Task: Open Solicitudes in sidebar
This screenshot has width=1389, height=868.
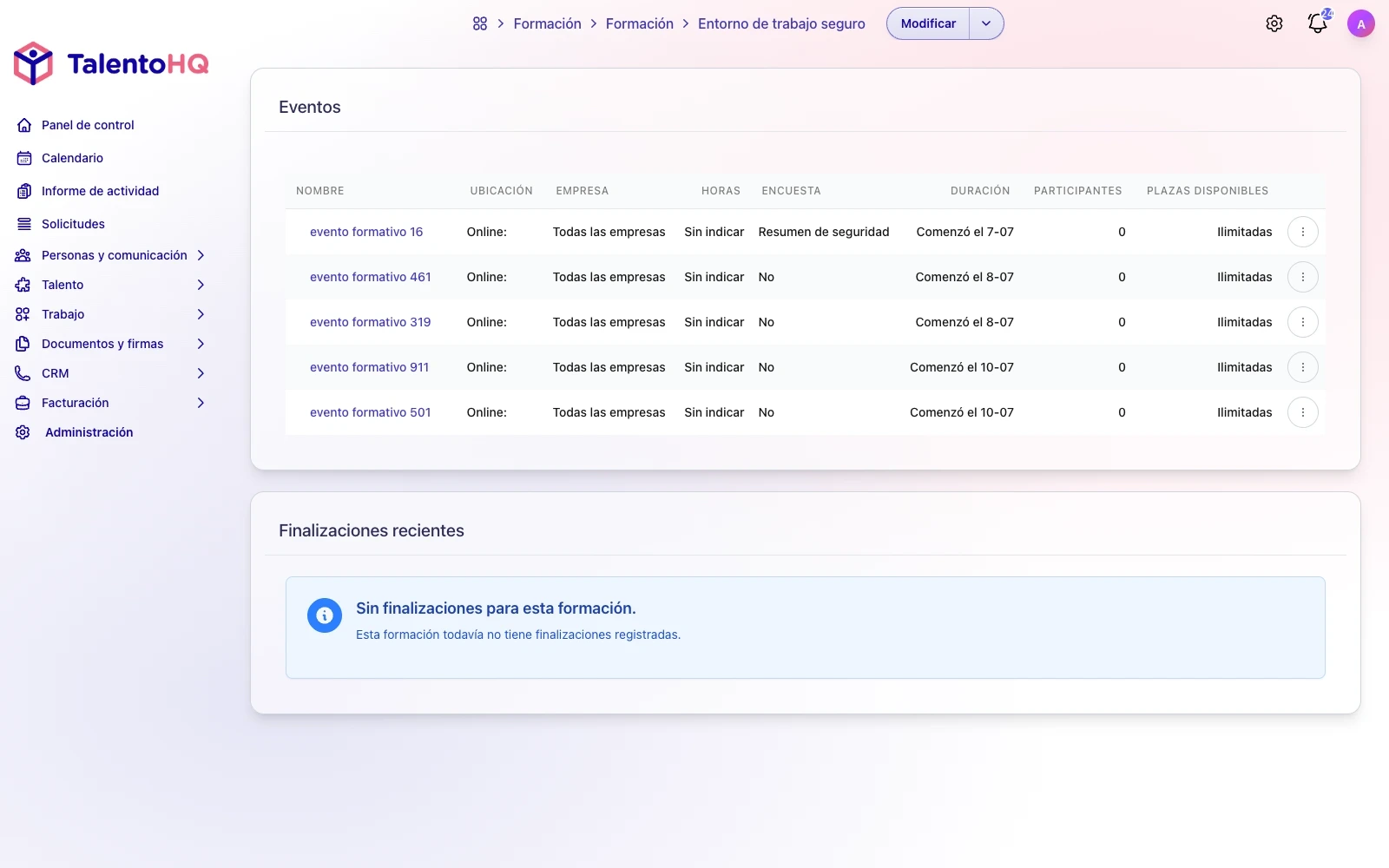Action: pos(73,224)
